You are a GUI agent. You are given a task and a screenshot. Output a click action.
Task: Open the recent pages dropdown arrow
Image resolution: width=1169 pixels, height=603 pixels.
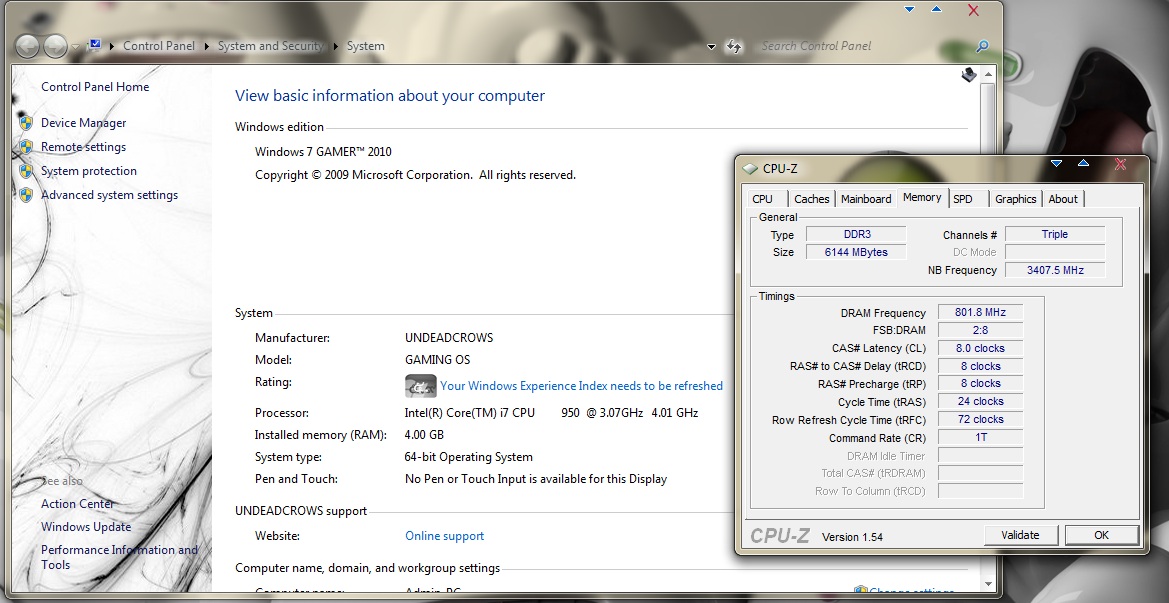click(x=76, y=47)
